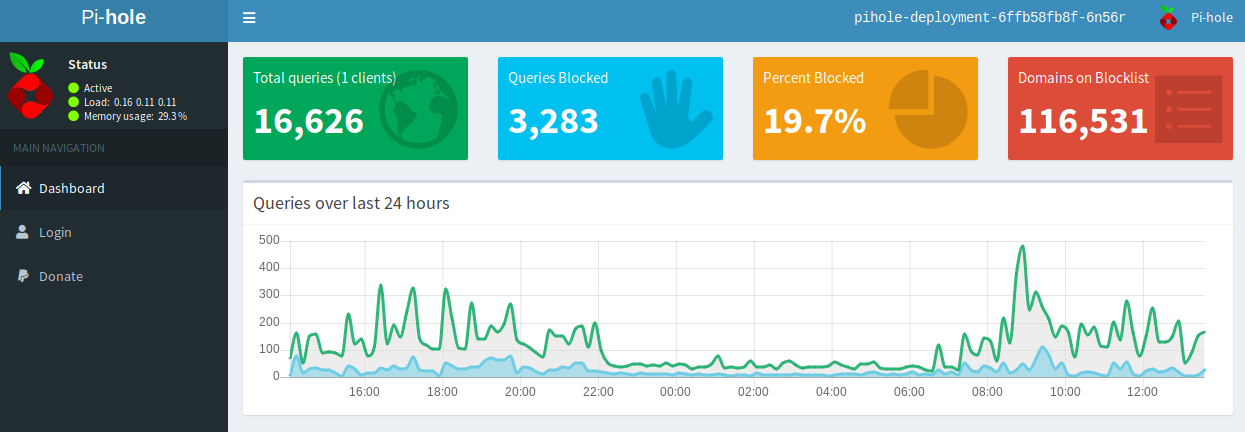Screen dimensions: 1245x432
Task: Click the Pi-hole raspberry logo in the sidebar
Action: [x=29, y=87]
